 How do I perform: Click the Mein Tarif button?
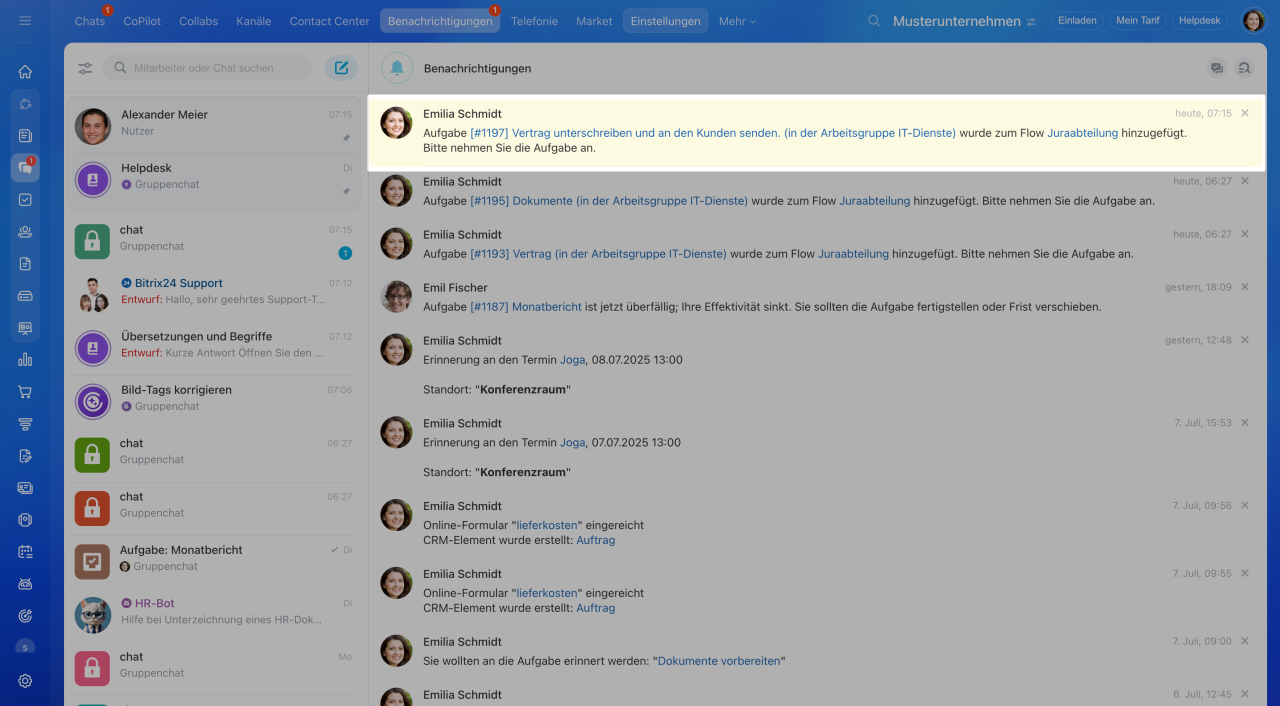1138,21
